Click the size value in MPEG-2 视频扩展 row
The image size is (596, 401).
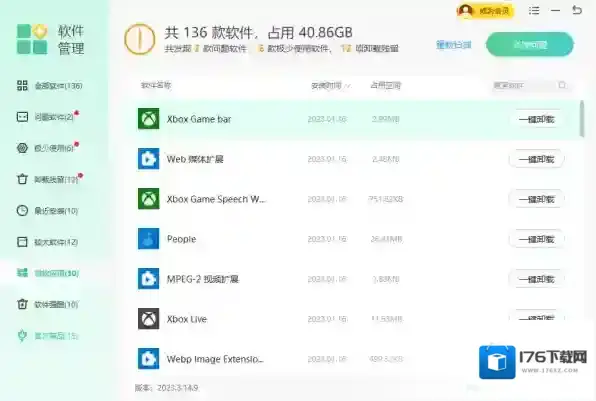tap(385, 279)
